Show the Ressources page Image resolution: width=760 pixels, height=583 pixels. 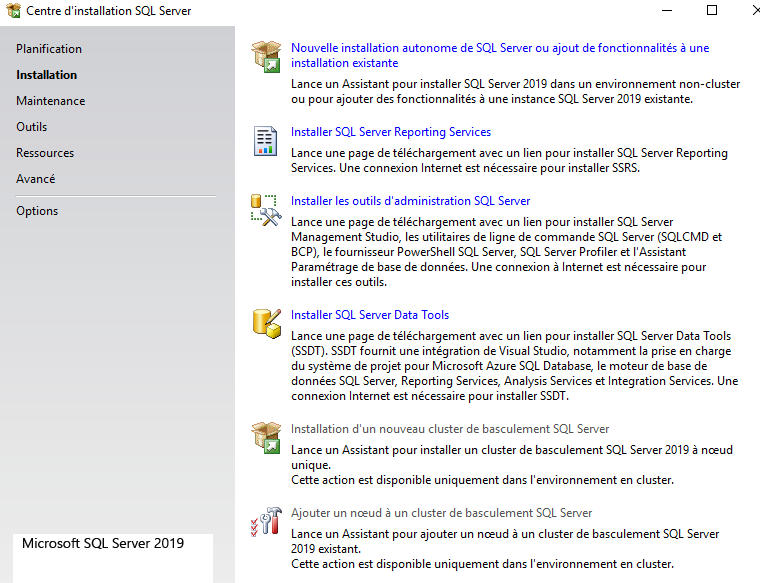tap(45, 153)
